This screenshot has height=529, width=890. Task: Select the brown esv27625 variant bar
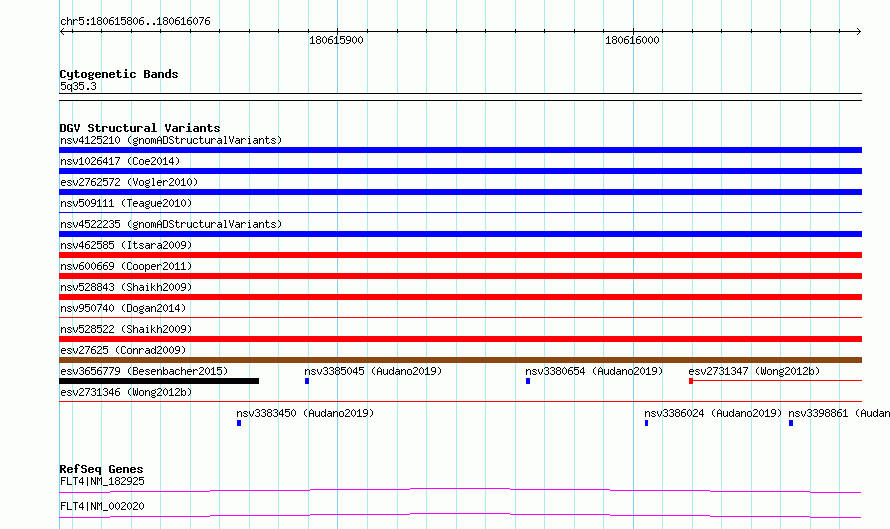[x=460, y=360]
